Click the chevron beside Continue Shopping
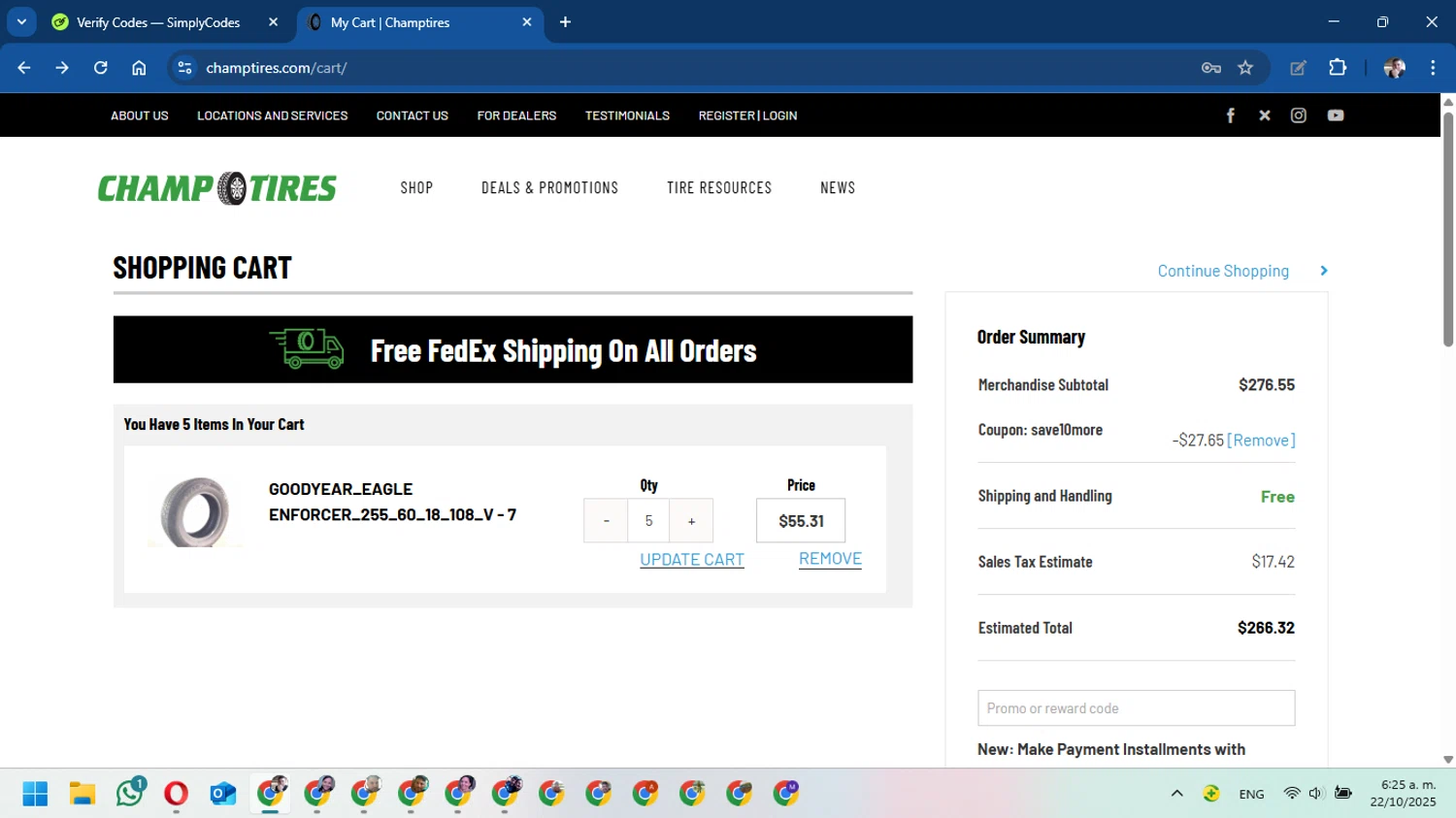1456x818 pixels. pyautogui.click(x=1324, y=271)
